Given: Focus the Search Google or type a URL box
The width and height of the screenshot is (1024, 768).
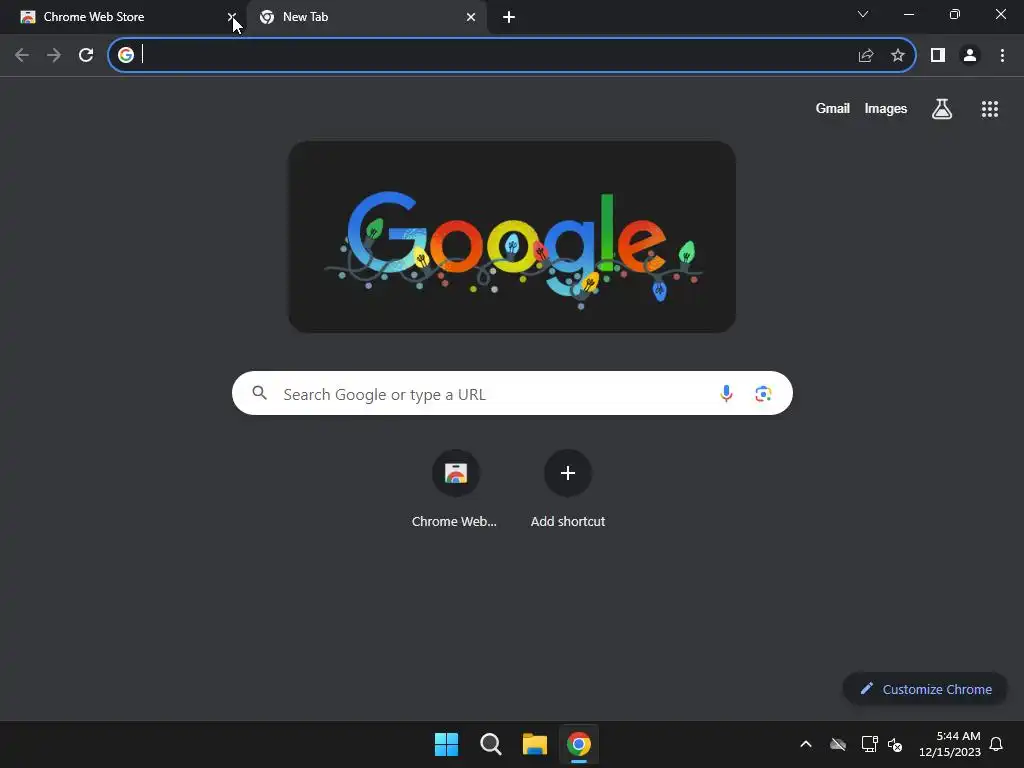Looking at the screenshot, I should (x=512, y=393).
